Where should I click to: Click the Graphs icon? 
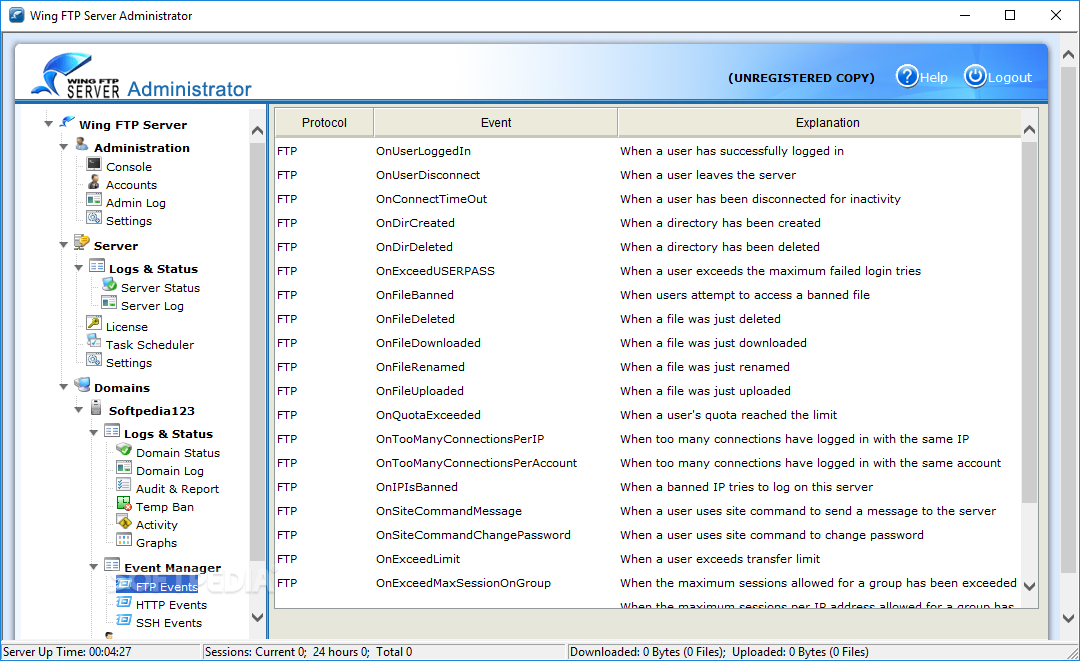pyautogui.click(x=124, y=540)
